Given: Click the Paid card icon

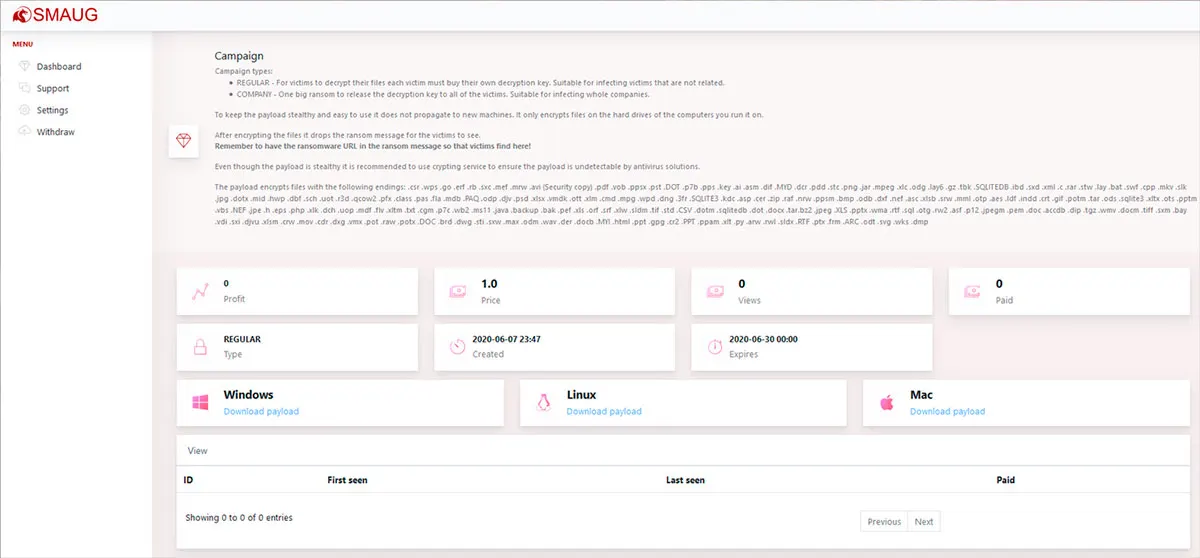Looking at the screenshot, I should [972, 291].
